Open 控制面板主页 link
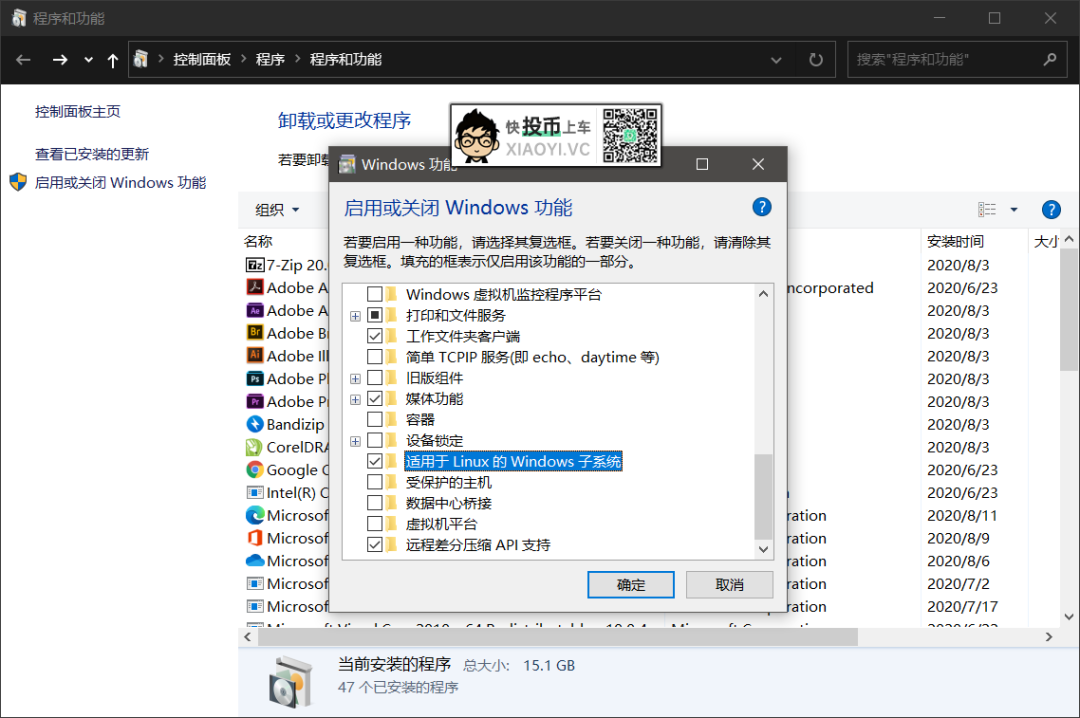The image size is (1080, 718). [78, 112]
